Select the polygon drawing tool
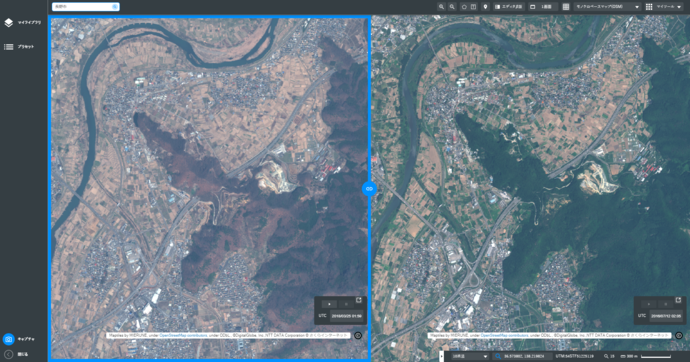The height and width of the screenshot is (362, 690). 464,7
